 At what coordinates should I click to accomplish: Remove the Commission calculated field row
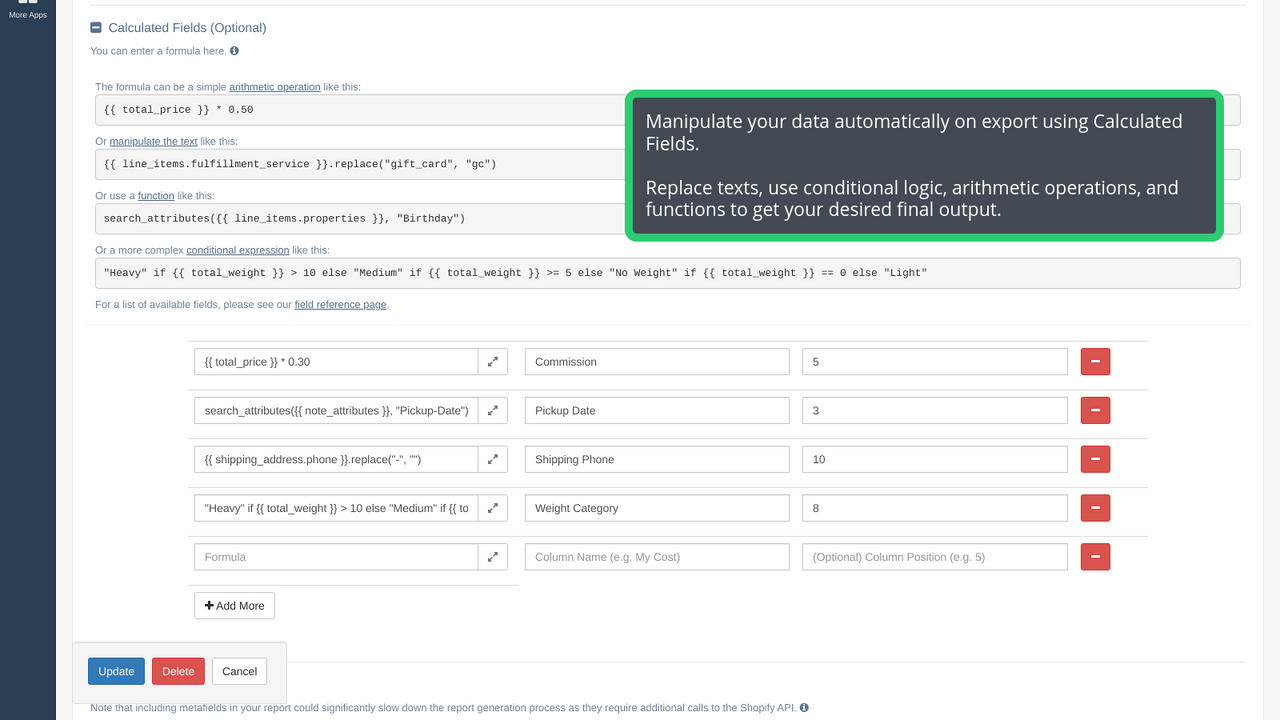pyautogui.click(x=1095, y=361)
